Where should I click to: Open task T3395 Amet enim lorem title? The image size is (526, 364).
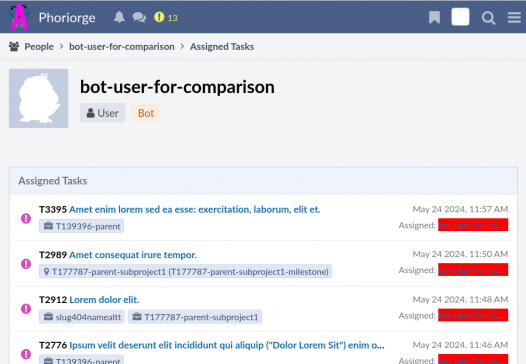click(195, 209)
